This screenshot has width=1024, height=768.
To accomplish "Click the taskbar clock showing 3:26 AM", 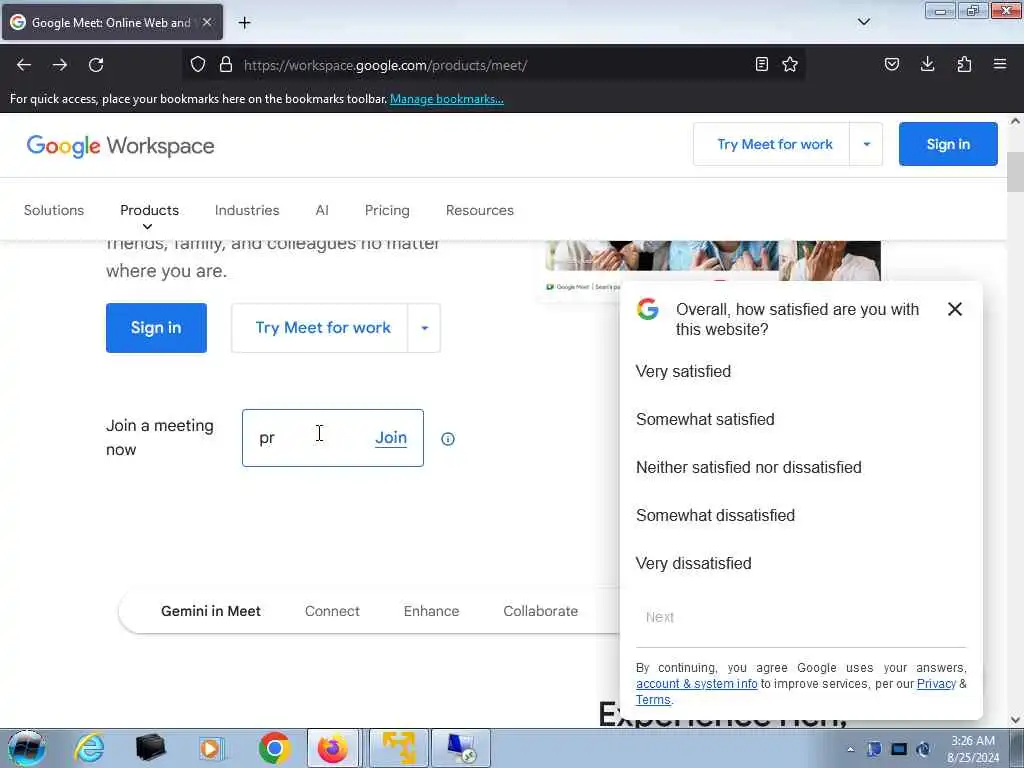I will pyautogui.click(x=973, y=748).
